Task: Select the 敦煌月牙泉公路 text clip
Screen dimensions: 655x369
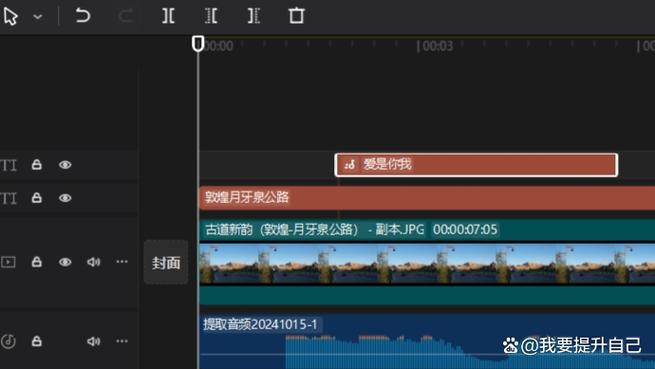Action: (x=427, y=198)
